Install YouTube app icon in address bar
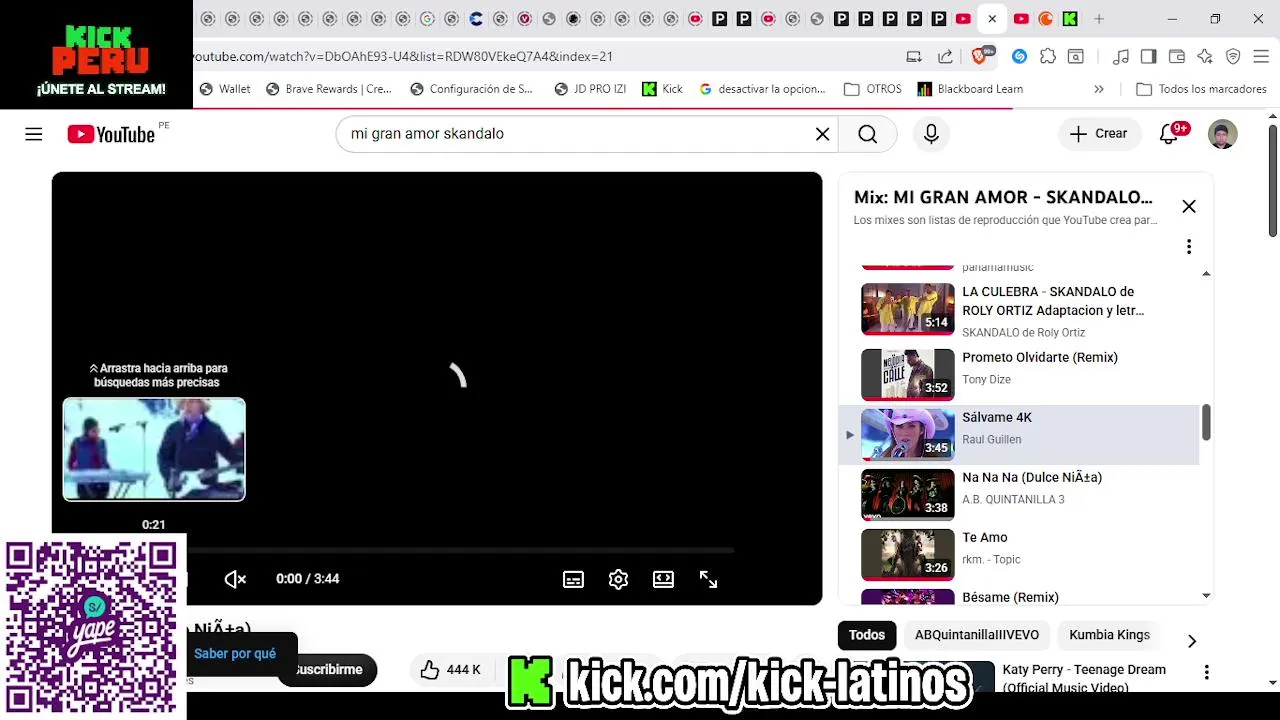The width and height of the screenshot is (1280, 720). (914, 56)
